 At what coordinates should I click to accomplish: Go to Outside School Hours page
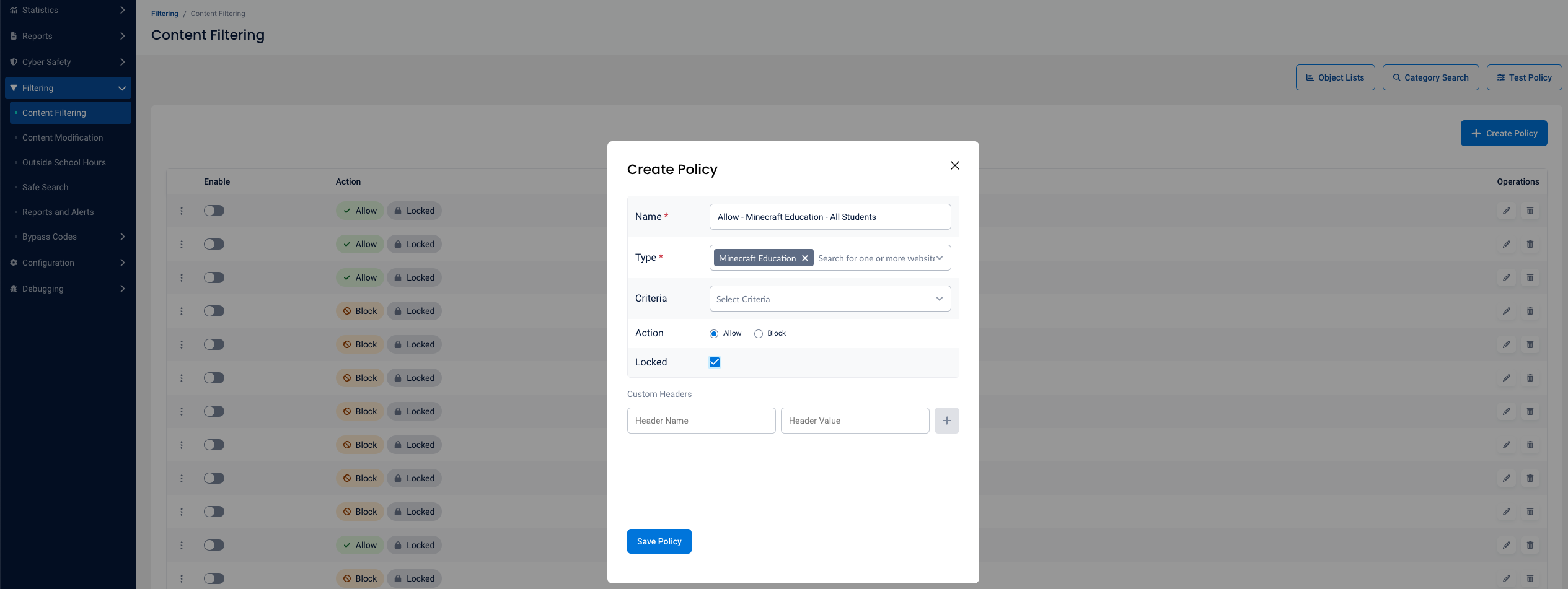(64, 162)
